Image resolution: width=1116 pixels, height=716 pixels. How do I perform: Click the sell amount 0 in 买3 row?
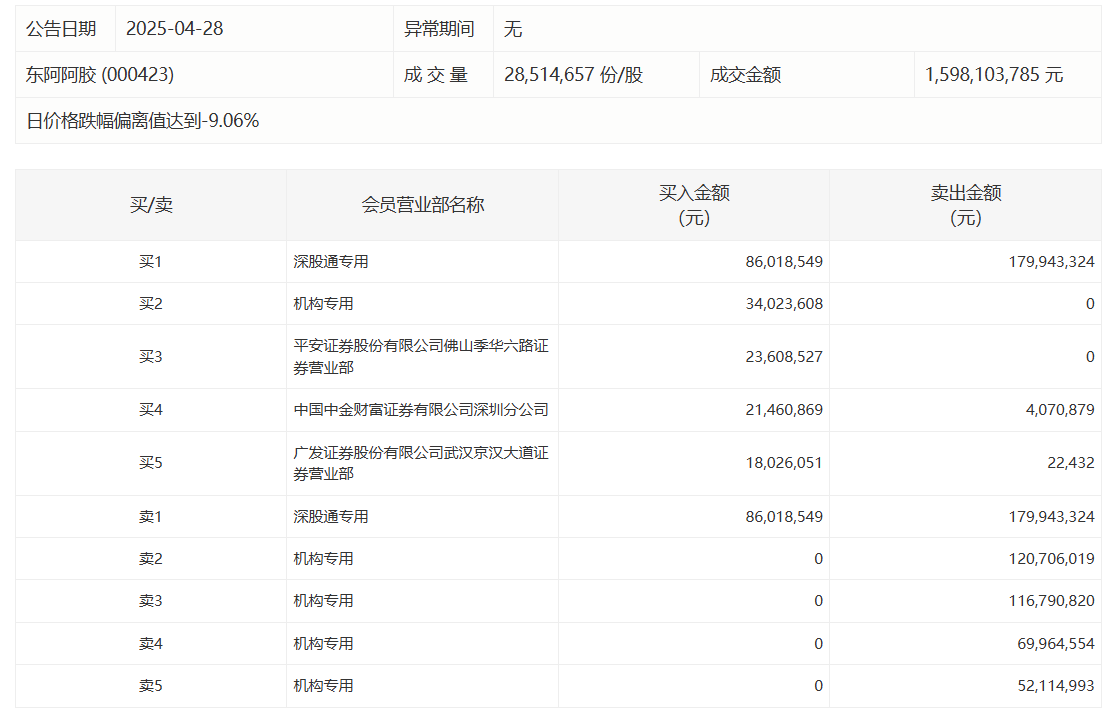coord(1090,357)
